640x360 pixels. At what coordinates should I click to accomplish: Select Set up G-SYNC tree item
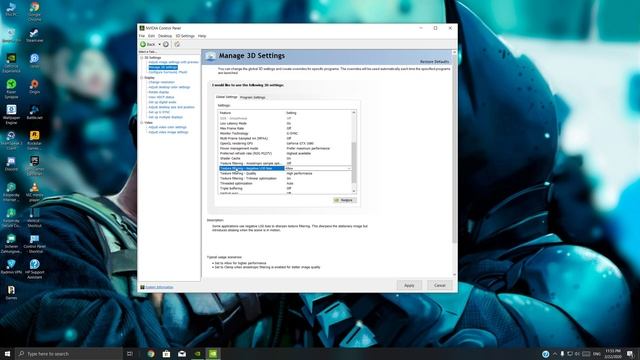[159, 112]
